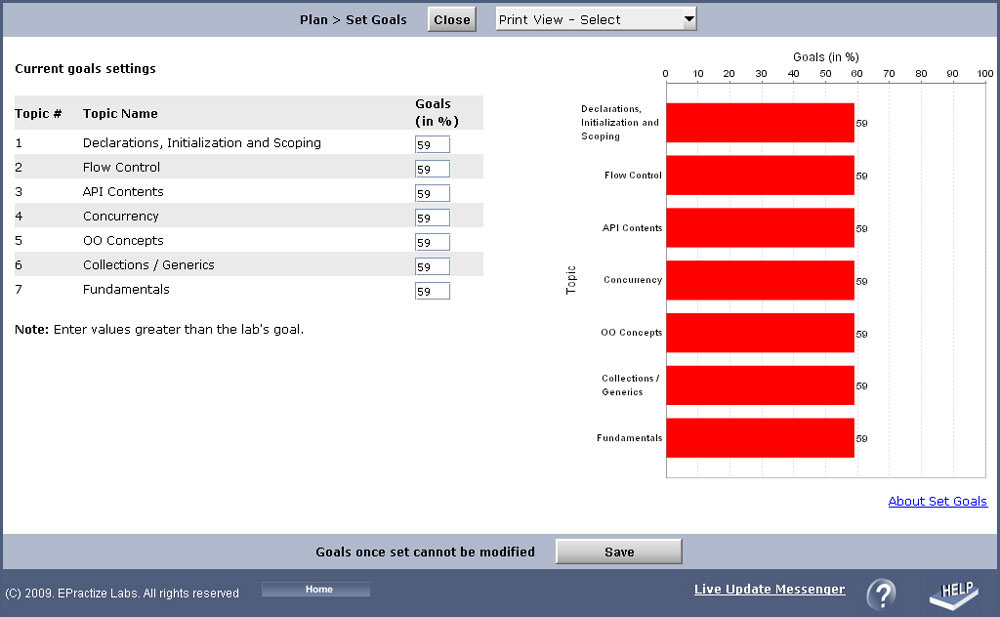Click the Flow Control goal input field

click(x=432, y=169)
